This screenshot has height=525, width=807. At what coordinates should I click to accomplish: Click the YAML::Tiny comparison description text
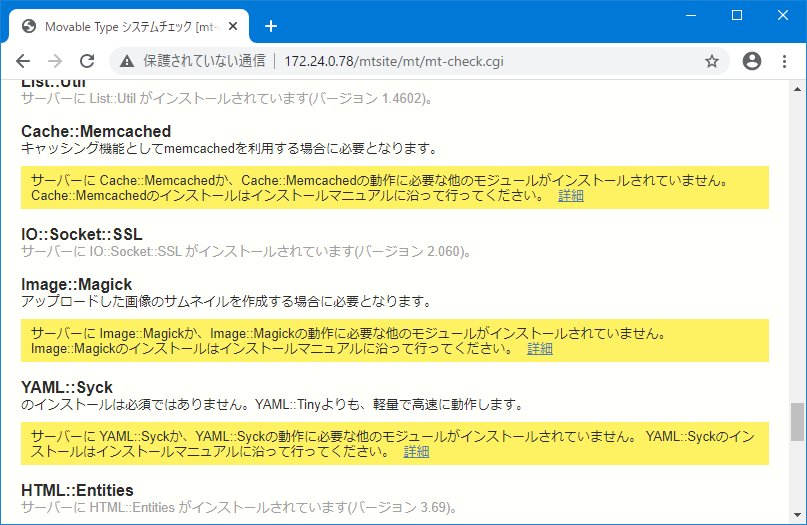(x=272, y=405)
